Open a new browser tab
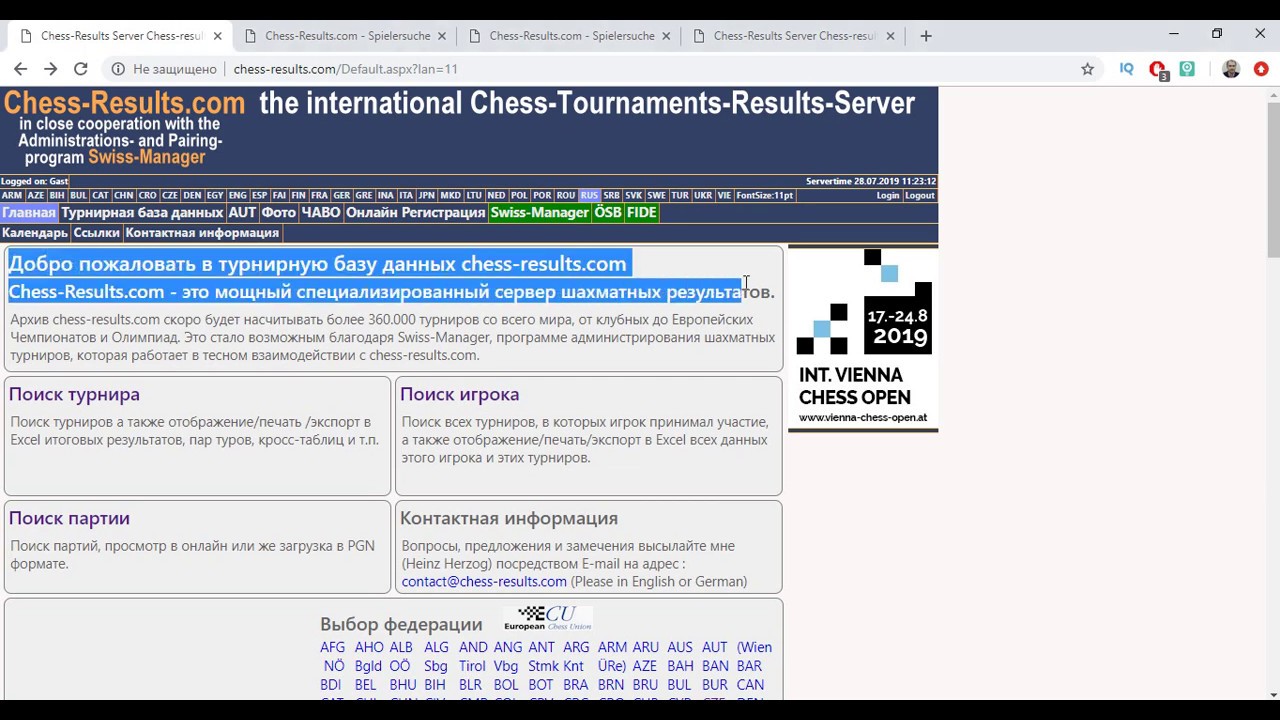 point(926,36)
